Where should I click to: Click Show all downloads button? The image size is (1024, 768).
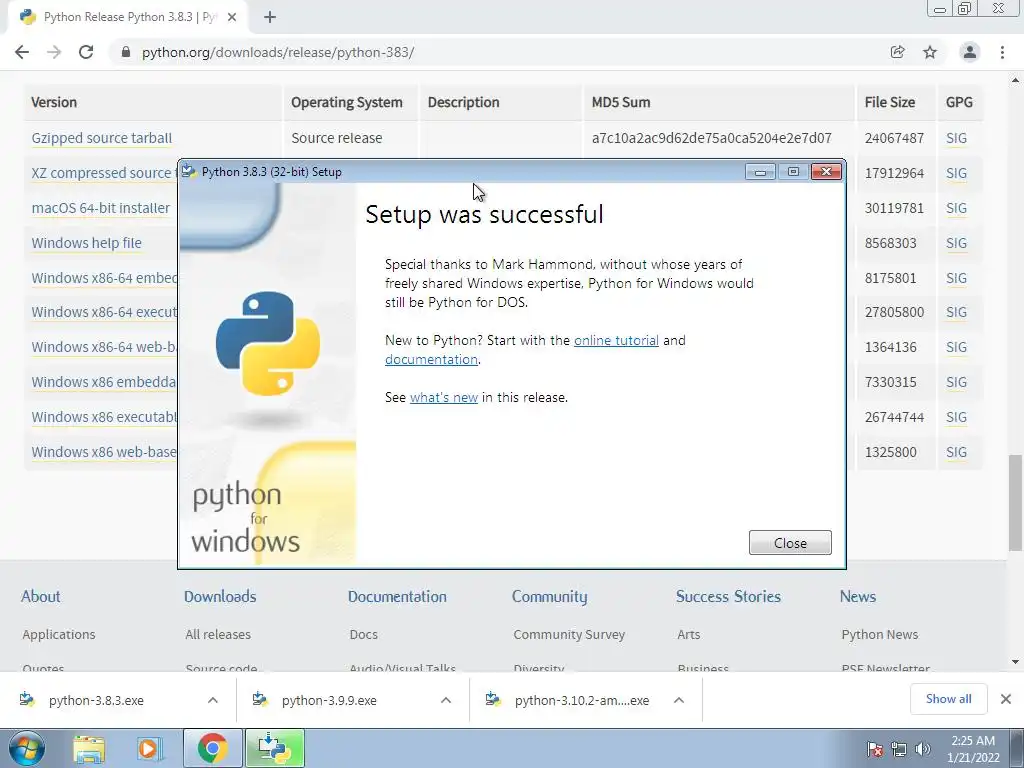(948, 699)
